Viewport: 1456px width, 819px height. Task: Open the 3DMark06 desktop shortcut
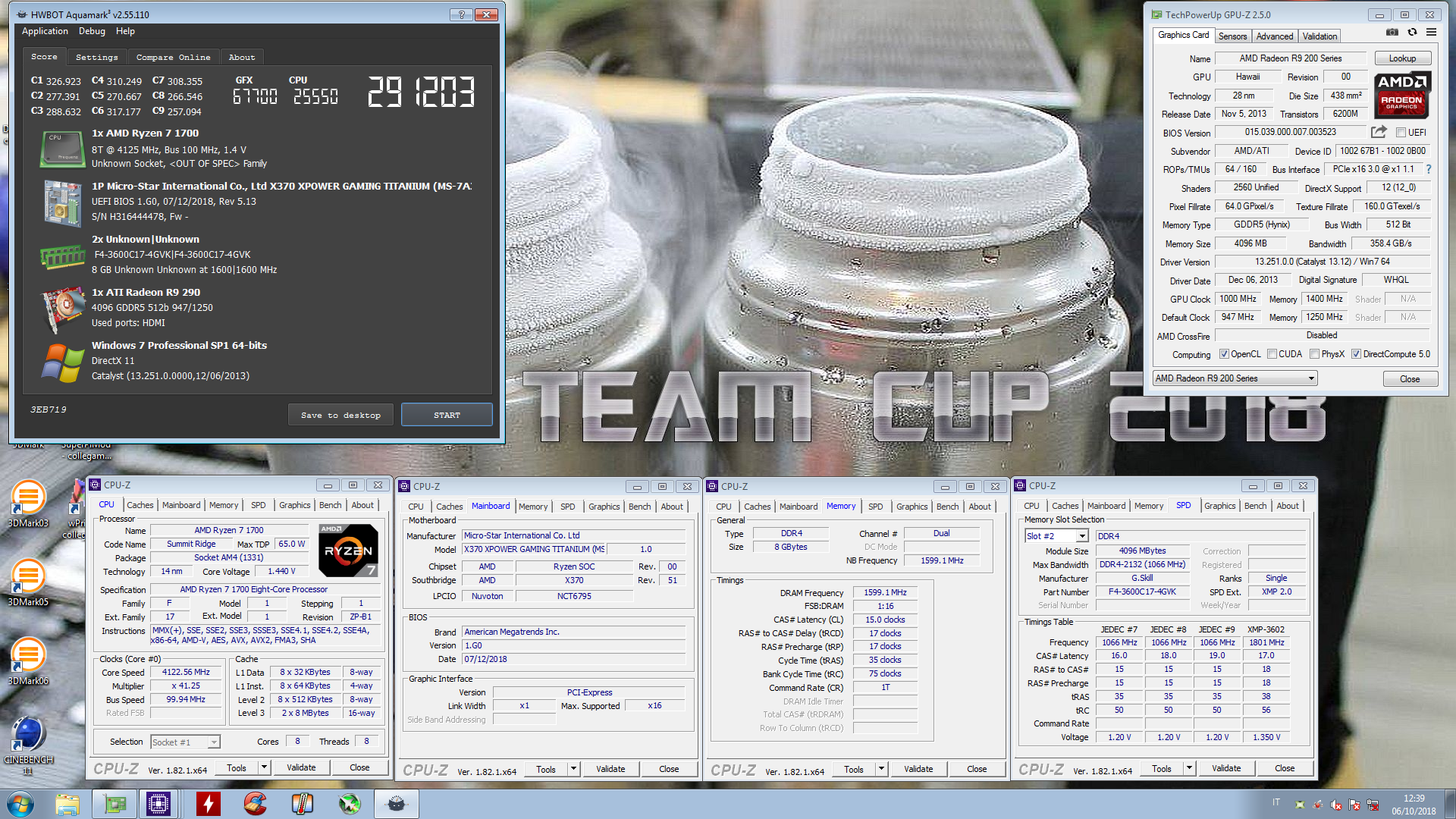click(28, 661)
